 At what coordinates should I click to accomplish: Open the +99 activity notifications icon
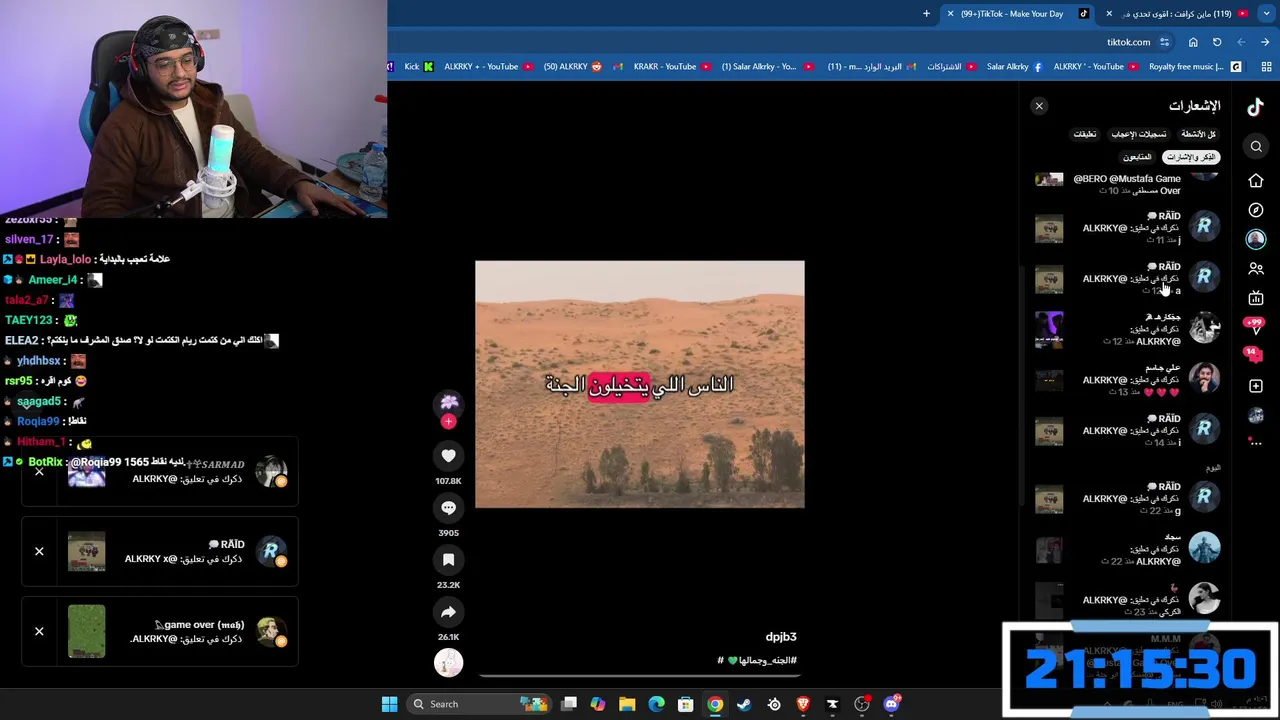click(1254, 326)
